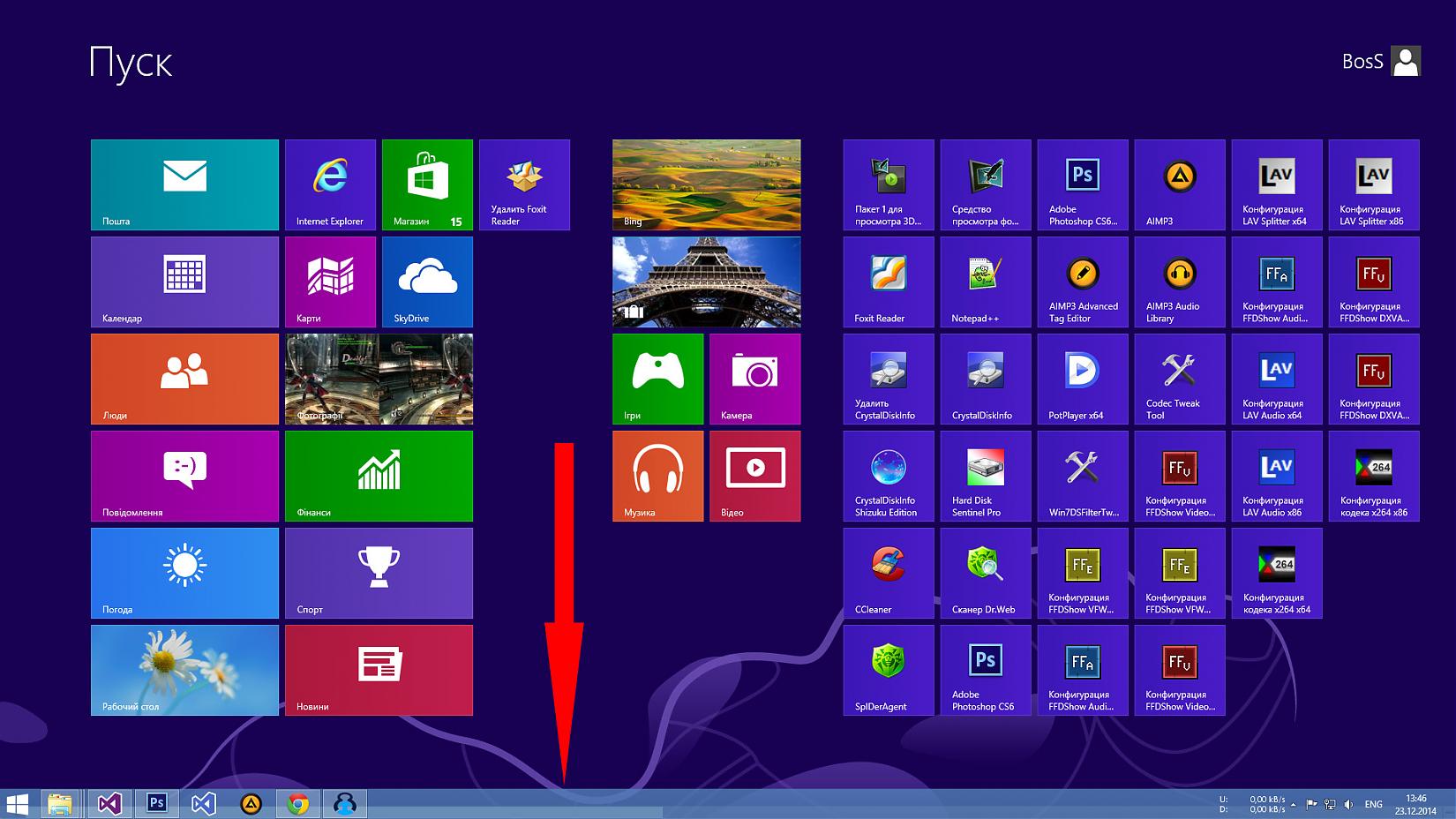The width and height of the screenshot is (1456, 819).
Task: Open the Пошта mail tile
Action: coord(184,184)
